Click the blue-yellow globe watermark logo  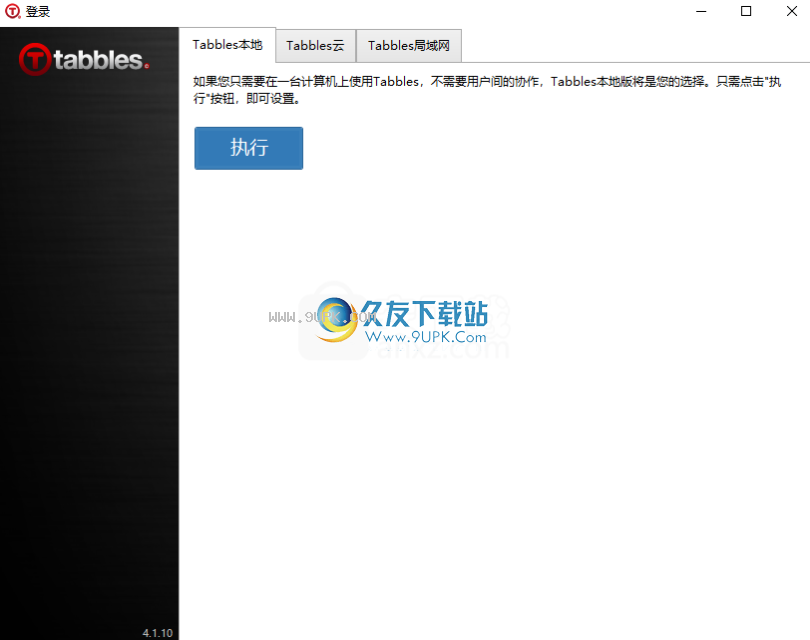tap(337, 320)
